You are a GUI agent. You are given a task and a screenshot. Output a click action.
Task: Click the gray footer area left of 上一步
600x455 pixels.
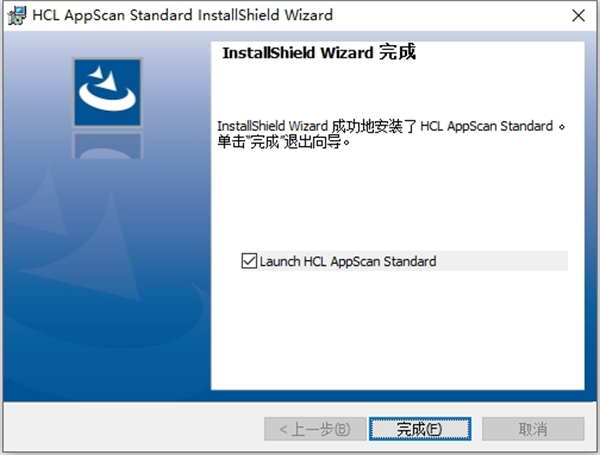[133, 429]
